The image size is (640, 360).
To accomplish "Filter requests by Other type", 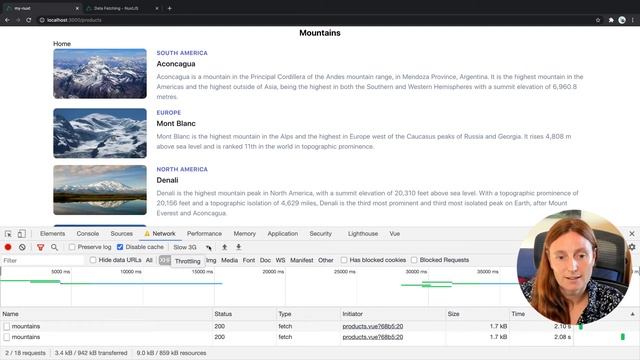I will (x=326, y=260).
